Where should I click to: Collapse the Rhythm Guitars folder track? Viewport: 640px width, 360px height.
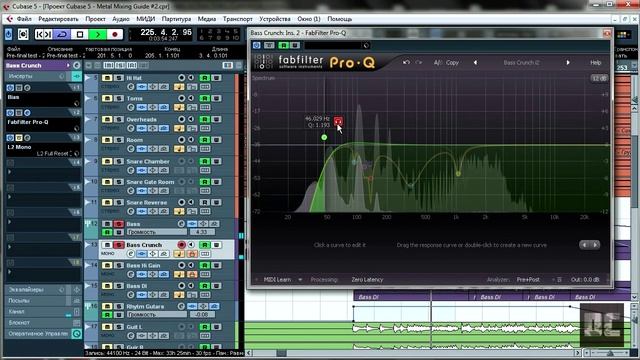(88, 306)
